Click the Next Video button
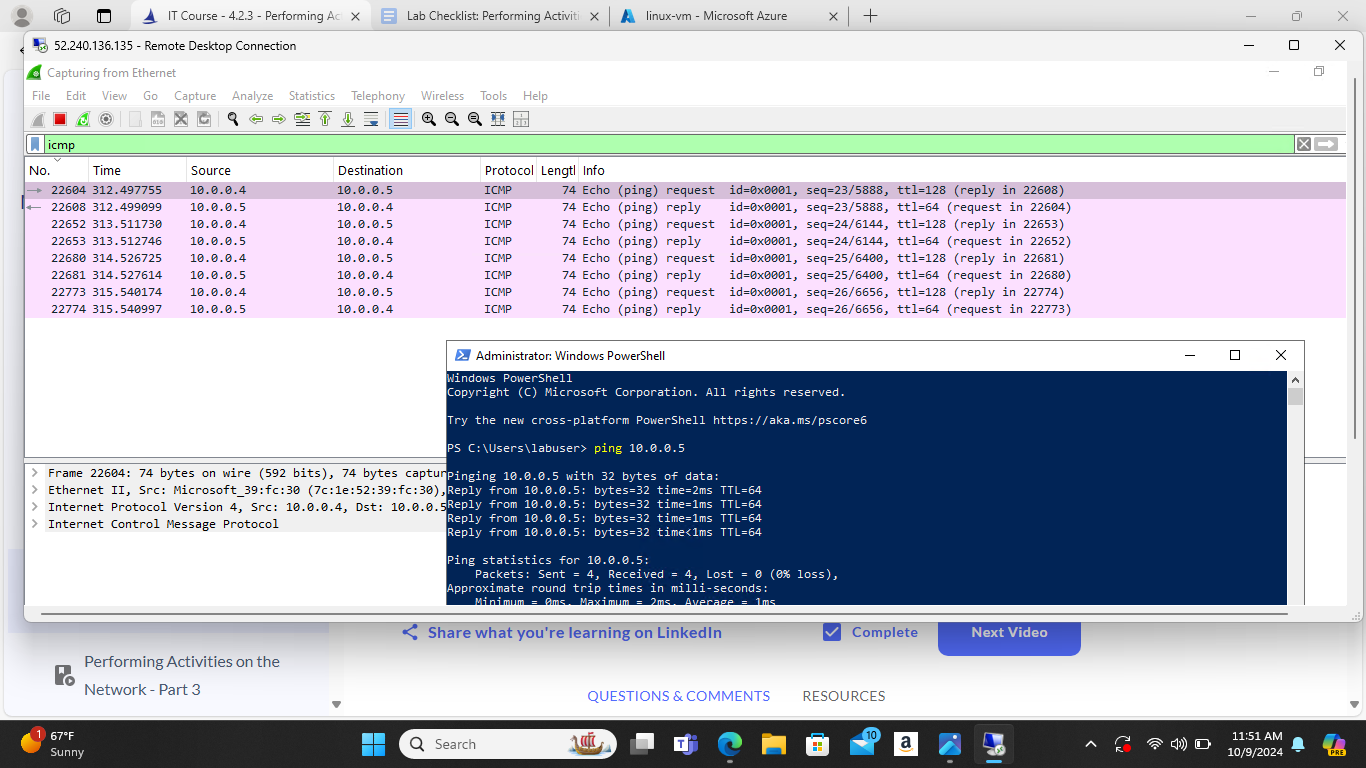Image resolution: width=1366 pixels, height=768 pixels. tap(1008, 632)
